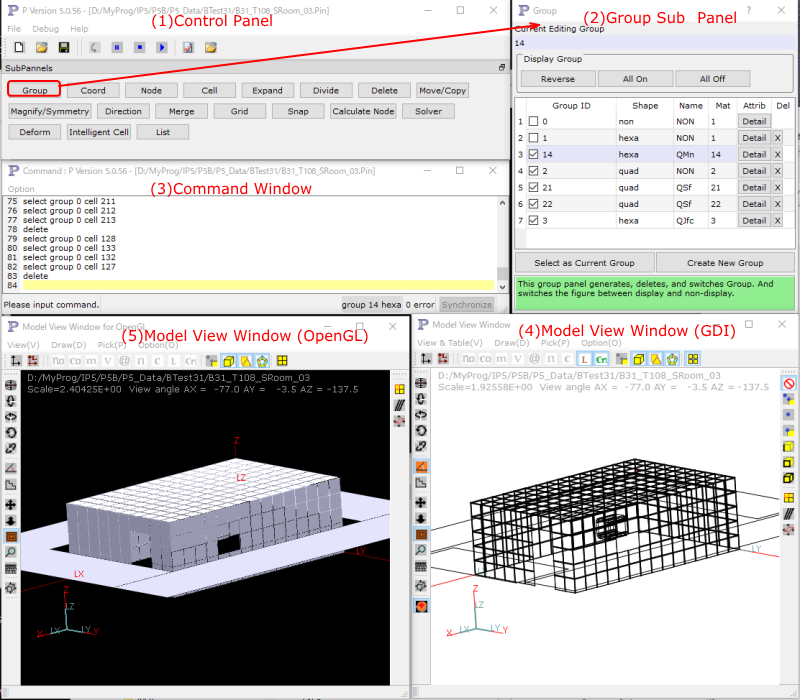Click the save icon in Control Panel toolbar
The width and height of the screenshot is (800, 700).
64,47
